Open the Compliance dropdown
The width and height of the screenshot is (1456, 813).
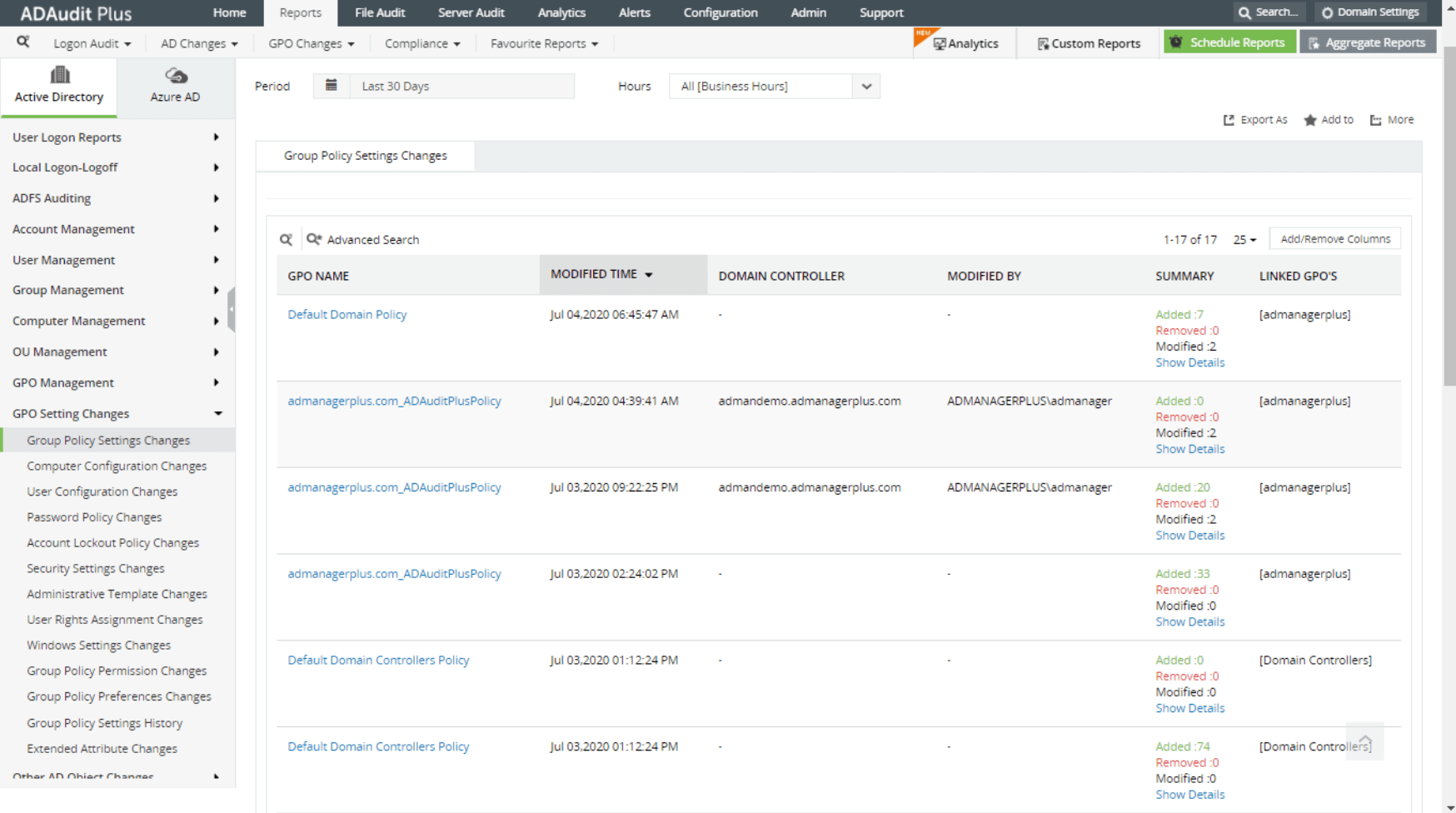point(422,43)
